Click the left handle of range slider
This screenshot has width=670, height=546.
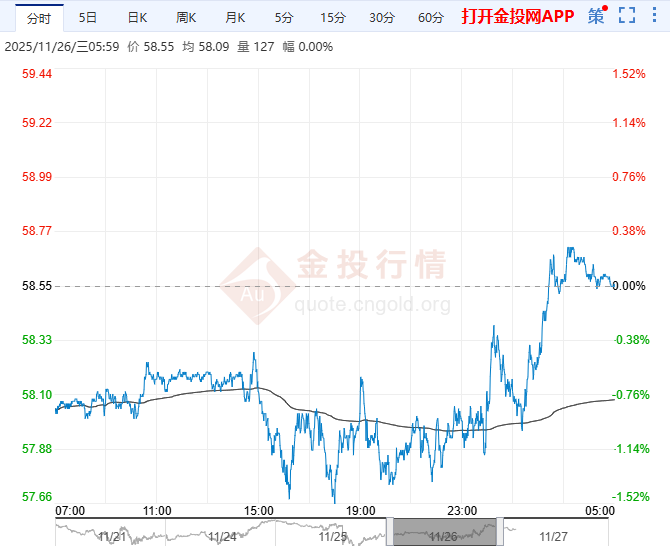[x=390, y=531]
